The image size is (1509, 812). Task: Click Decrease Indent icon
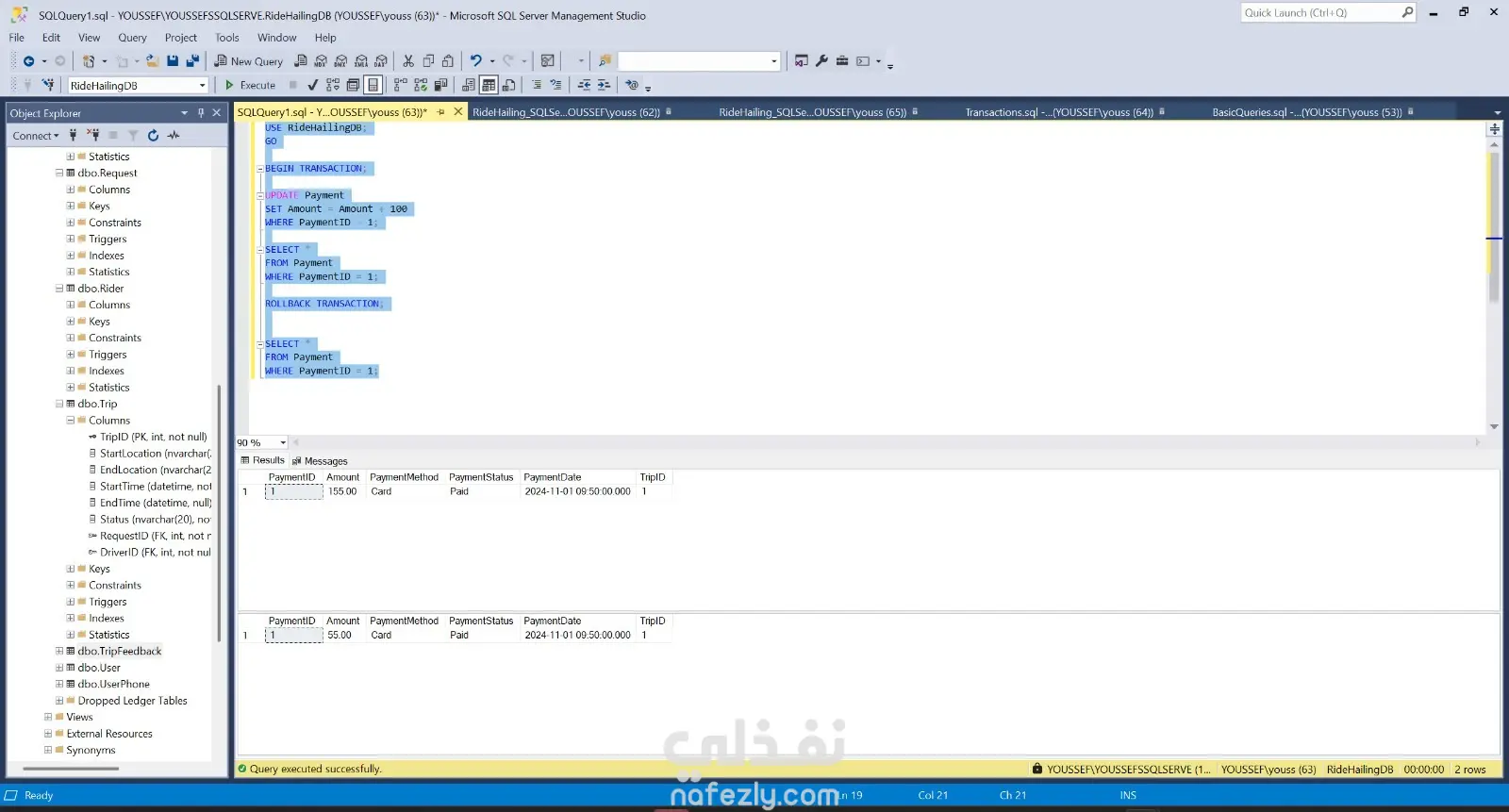[x=585, y=85]
